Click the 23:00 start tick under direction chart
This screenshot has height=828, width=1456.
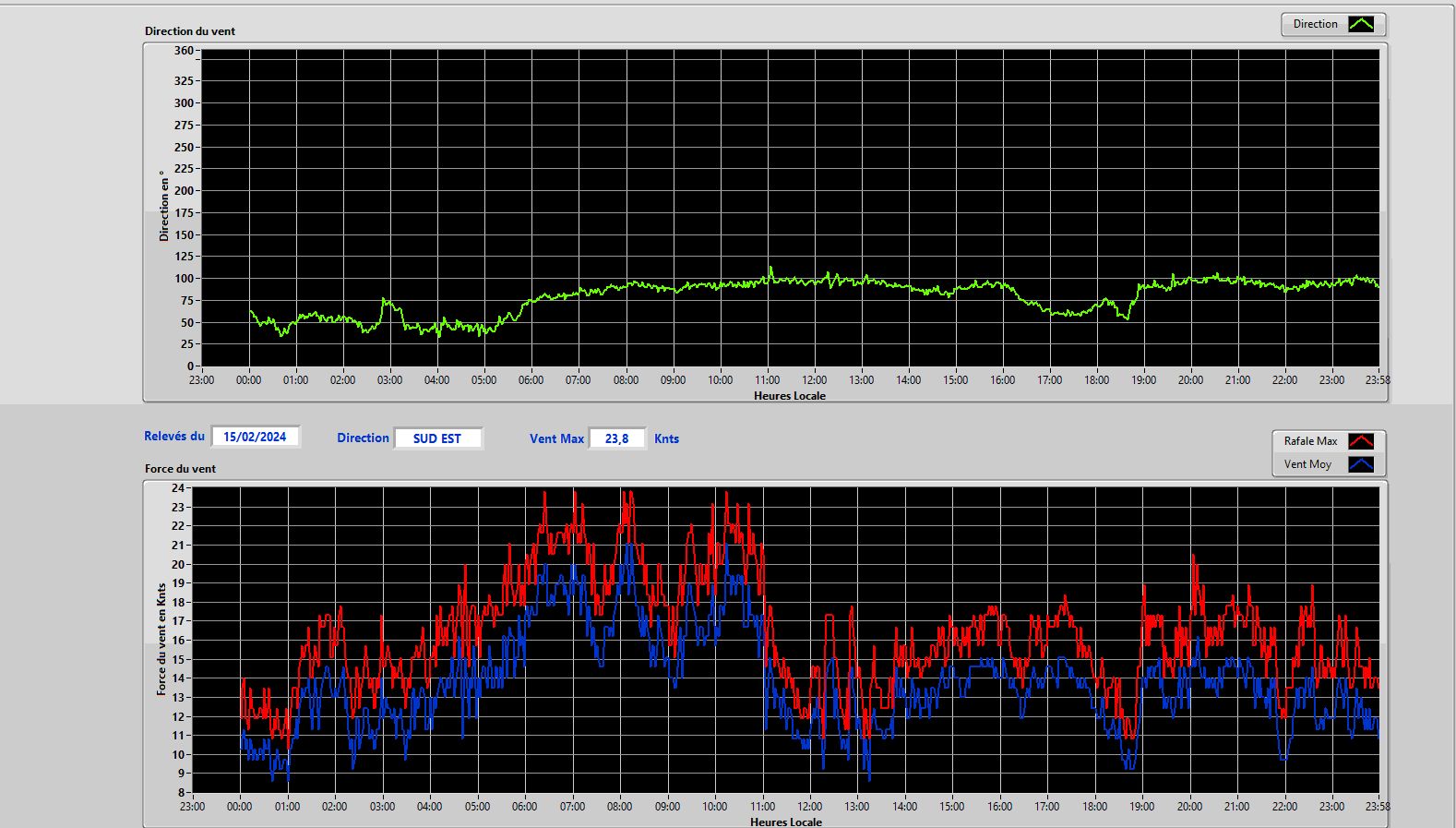point(201,380)
